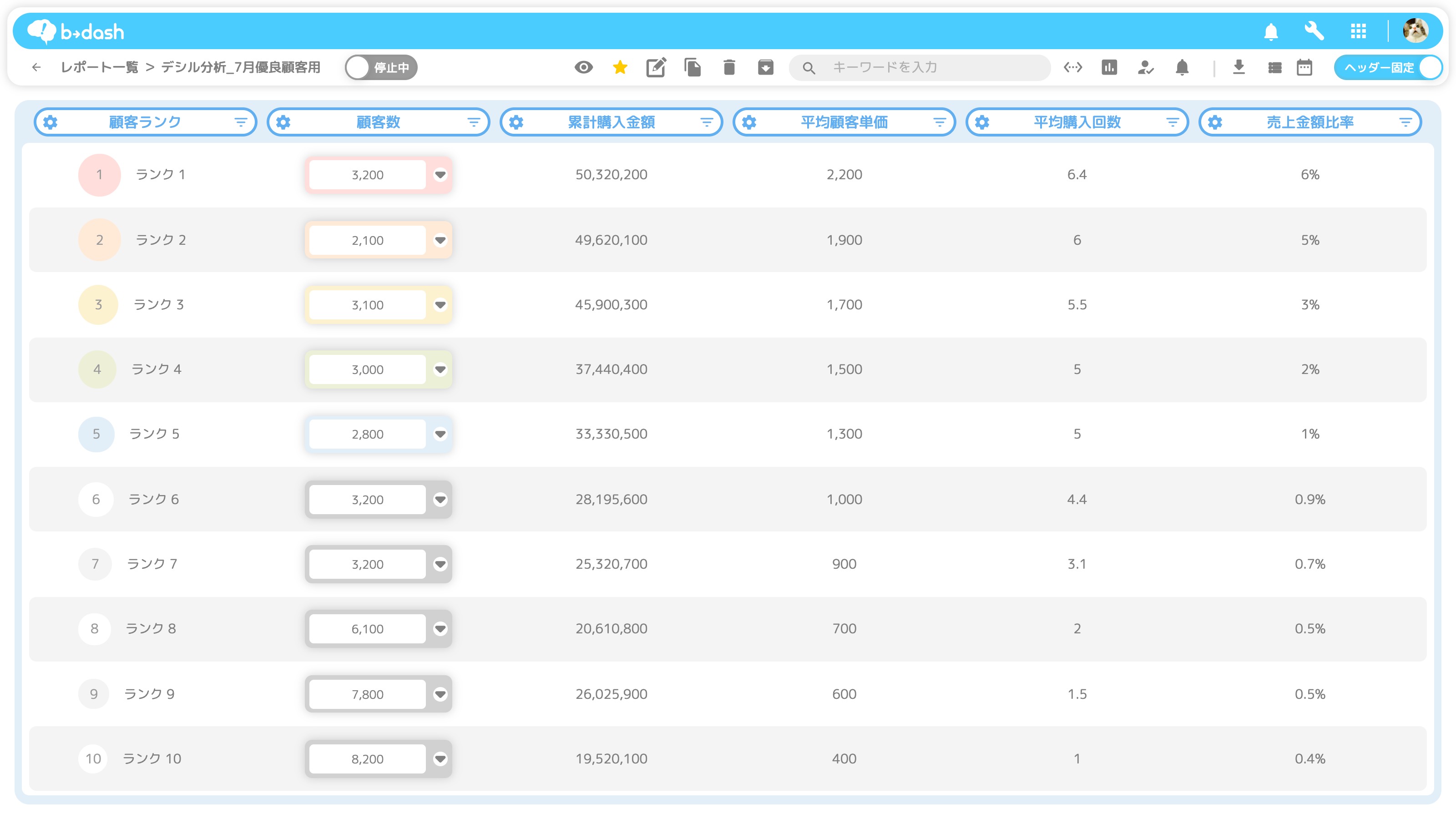Image resolution: width=1456 pixels, height=819 pixels.
Task: Open the apps grid icon
Action: [x=1358, y=31]
